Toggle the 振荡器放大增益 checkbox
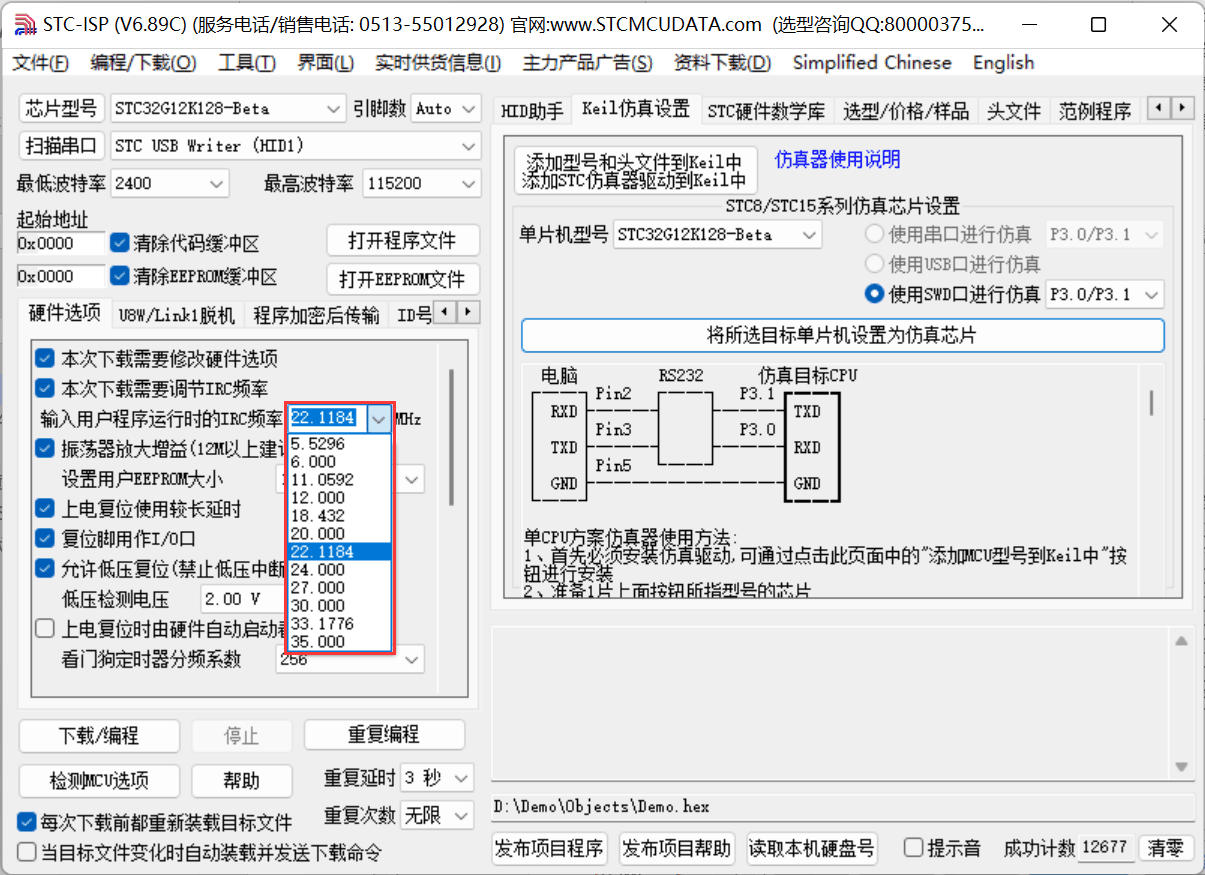Screen dimensions: 1205x875 point(45,448)
